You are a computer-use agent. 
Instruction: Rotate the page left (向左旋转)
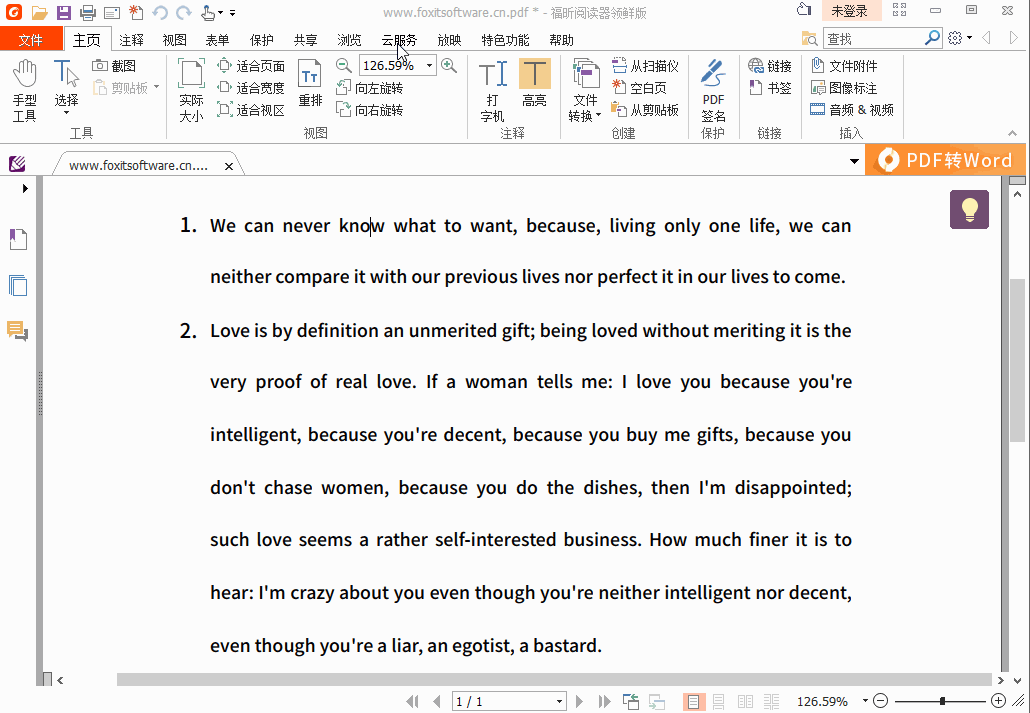coord(369,88)
